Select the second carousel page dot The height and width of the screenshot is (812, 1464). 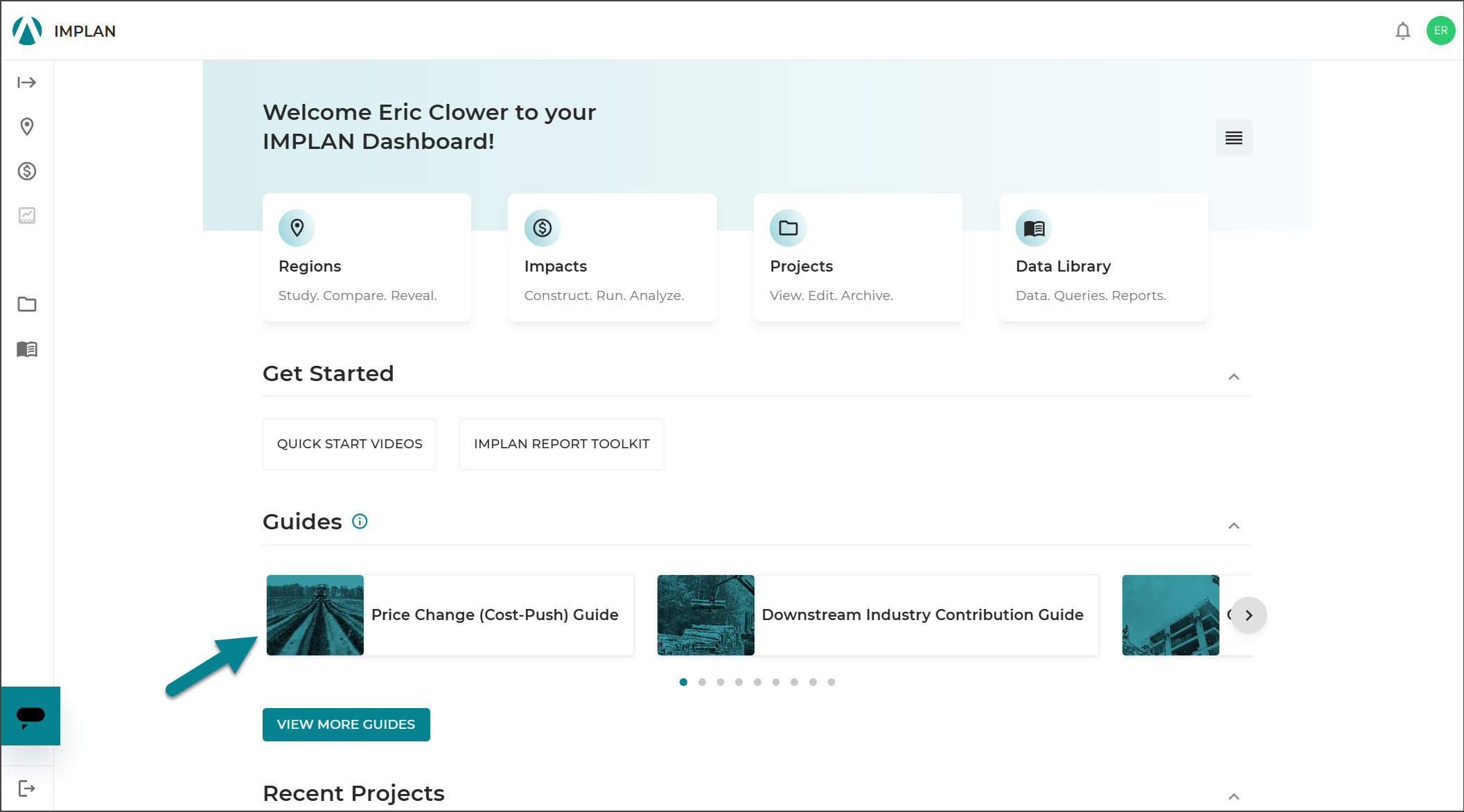point(703,682)
